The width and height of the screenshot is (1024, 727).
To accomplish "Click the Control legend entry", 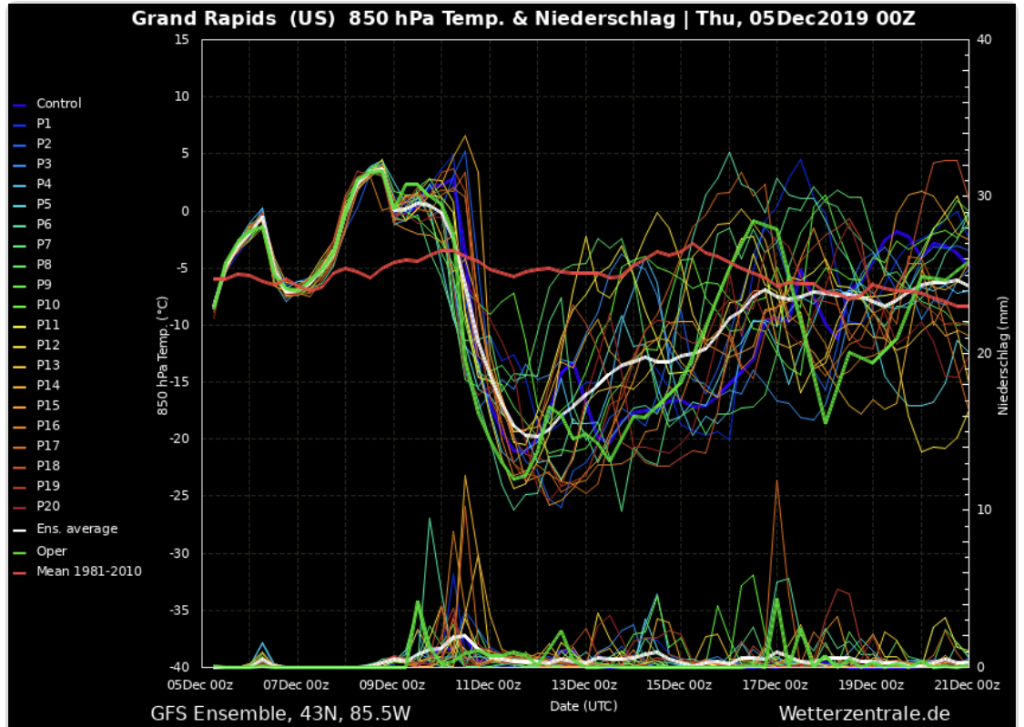I will coord(47,103).
